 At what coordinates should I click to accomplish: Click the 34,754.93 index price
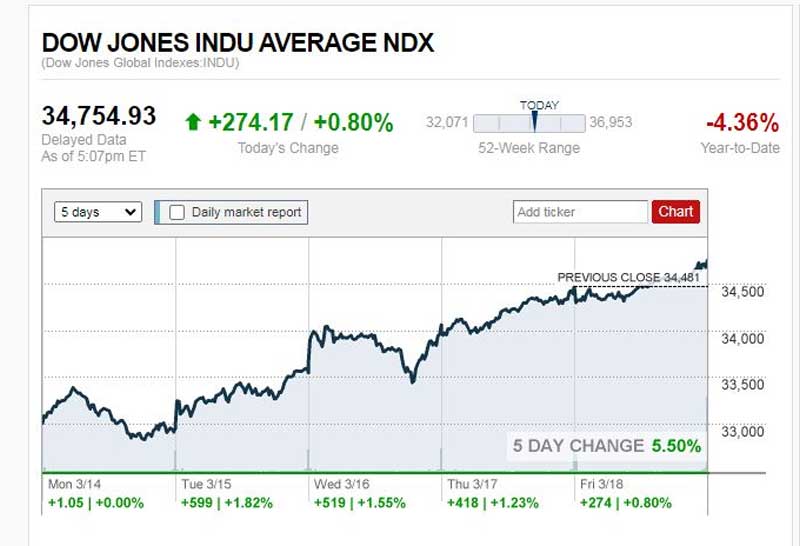coord(99,116)
